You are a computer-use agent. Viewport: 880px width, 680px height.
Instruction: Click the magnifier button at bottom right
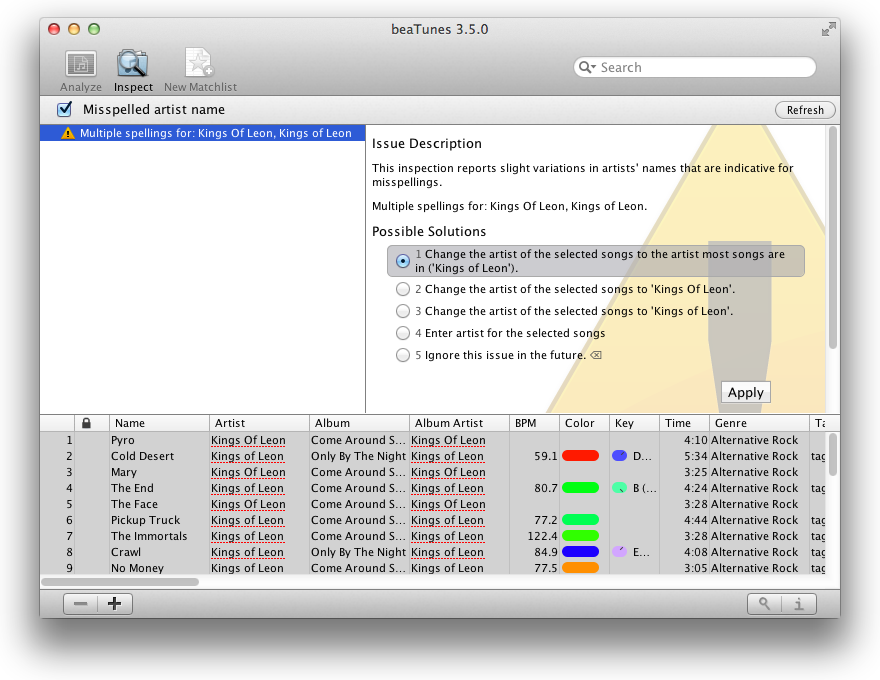[x=765, y=604]
